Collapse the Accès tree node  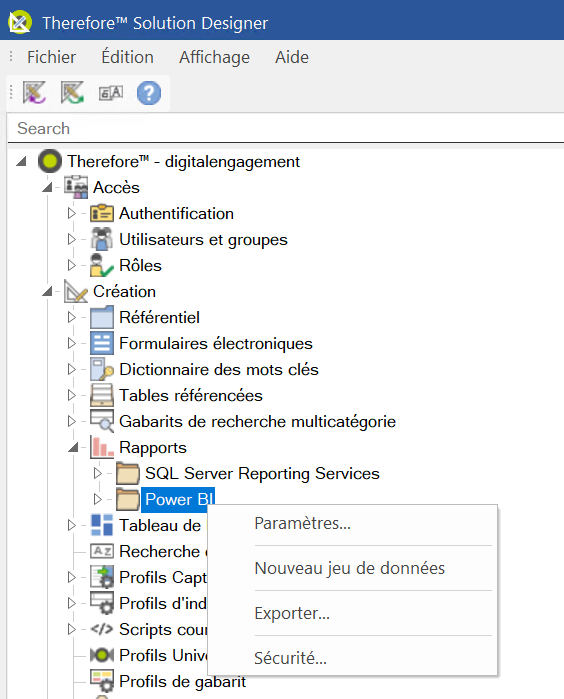point(47,187)
